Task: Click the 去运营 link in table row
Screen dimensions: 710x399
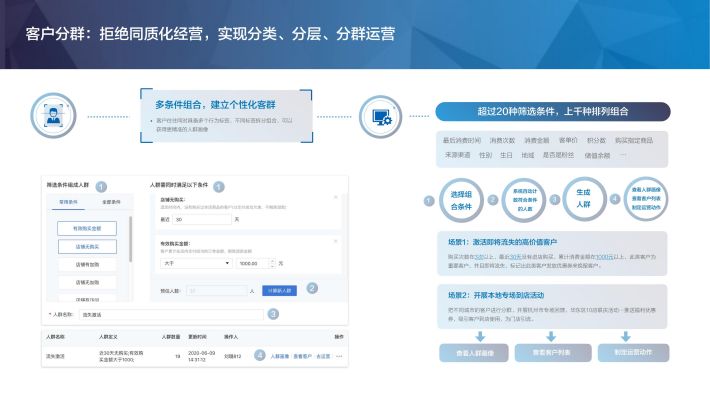Action: [323, 356]
